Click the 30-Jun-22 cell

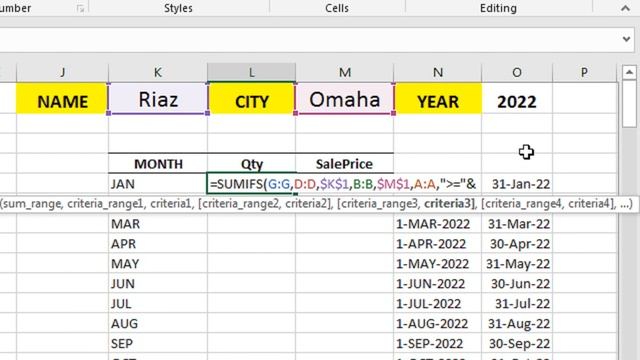[517, 284]
